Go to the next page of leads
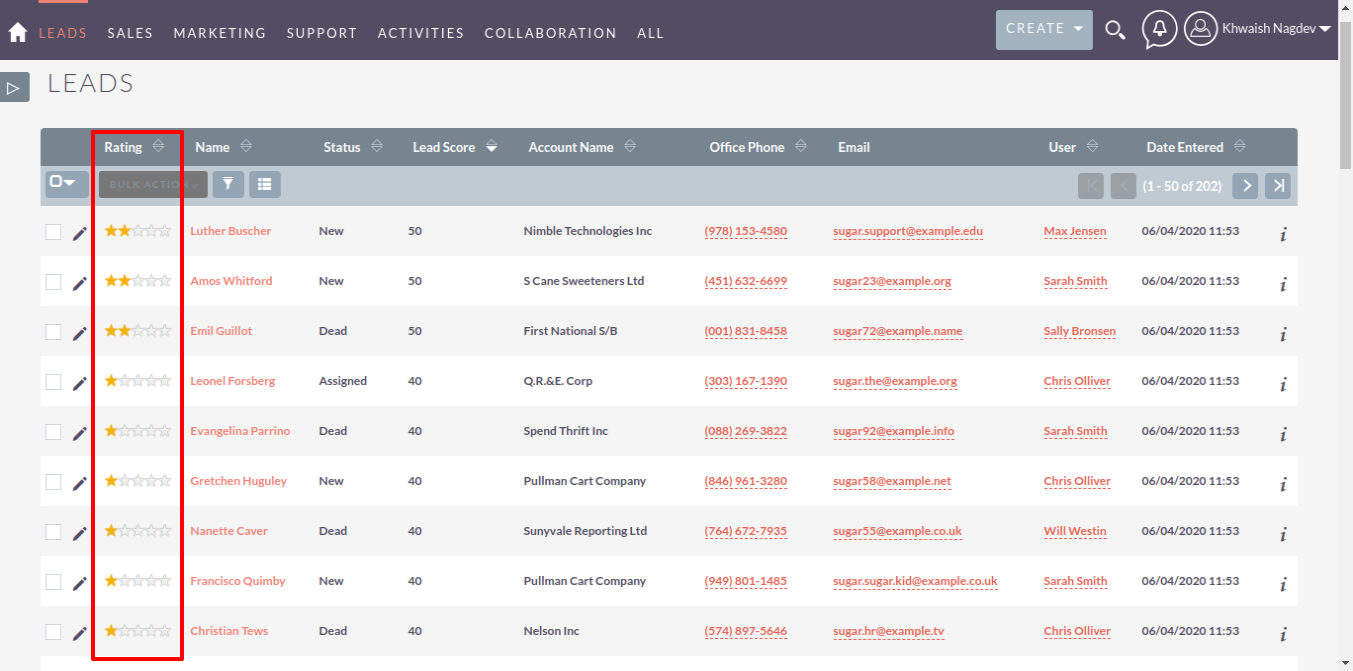The image size is (1353, 671). [1245, 185]
